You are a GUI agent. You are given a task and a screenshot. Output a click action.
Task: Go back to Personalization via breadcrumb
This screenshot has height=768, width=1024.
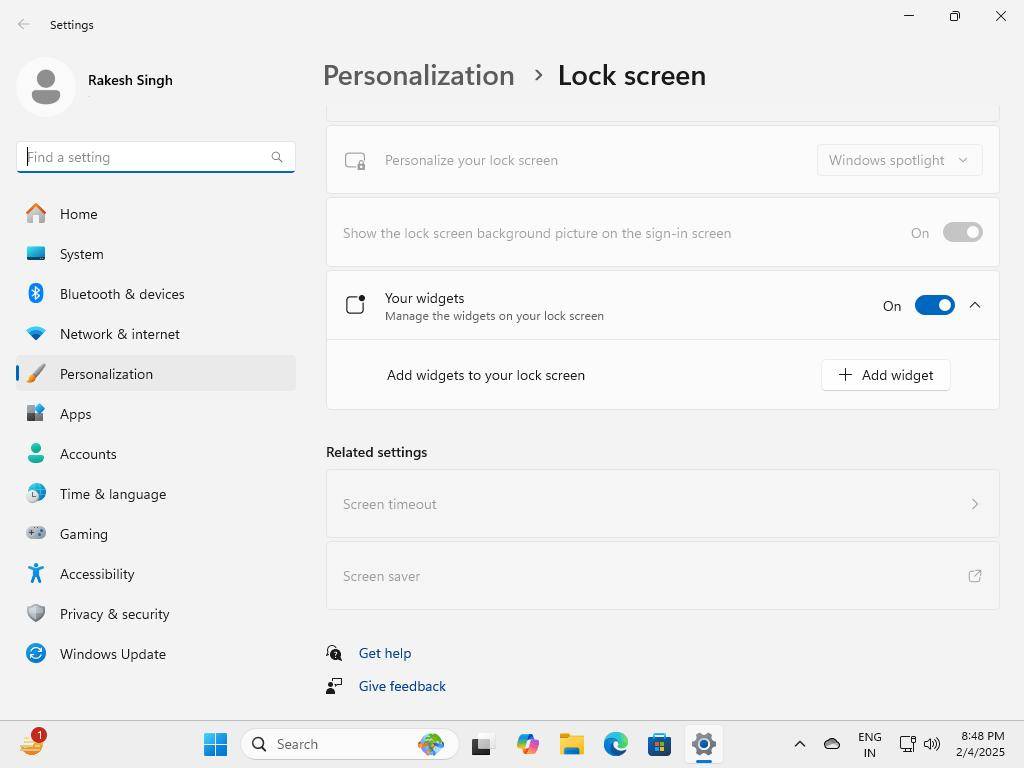419,75
